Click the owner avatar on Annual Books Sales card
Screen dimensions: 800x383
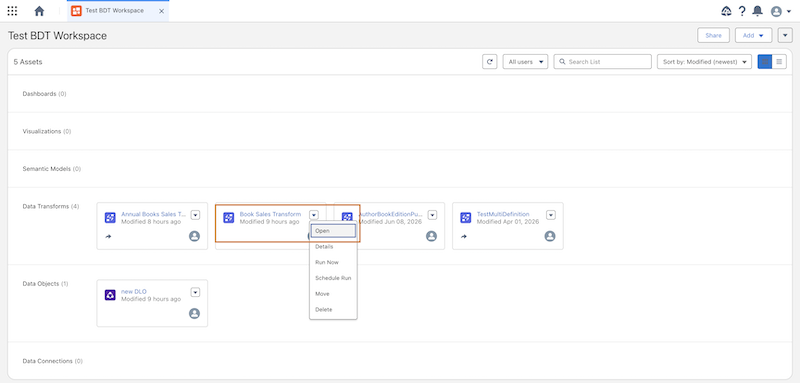194,236
